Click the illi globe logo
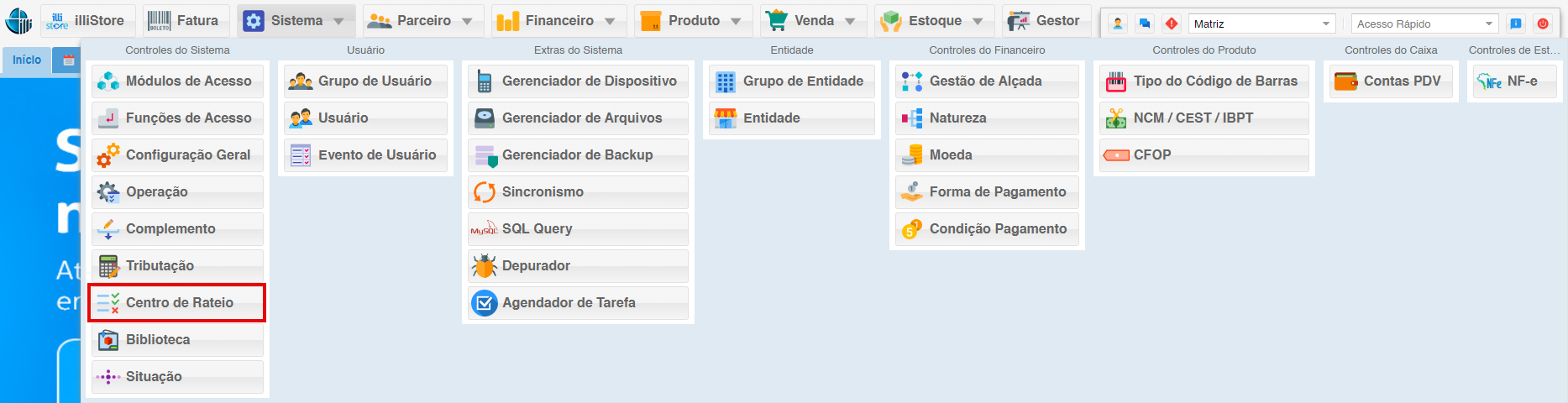1568x403 pixels. tap(18, 21)
